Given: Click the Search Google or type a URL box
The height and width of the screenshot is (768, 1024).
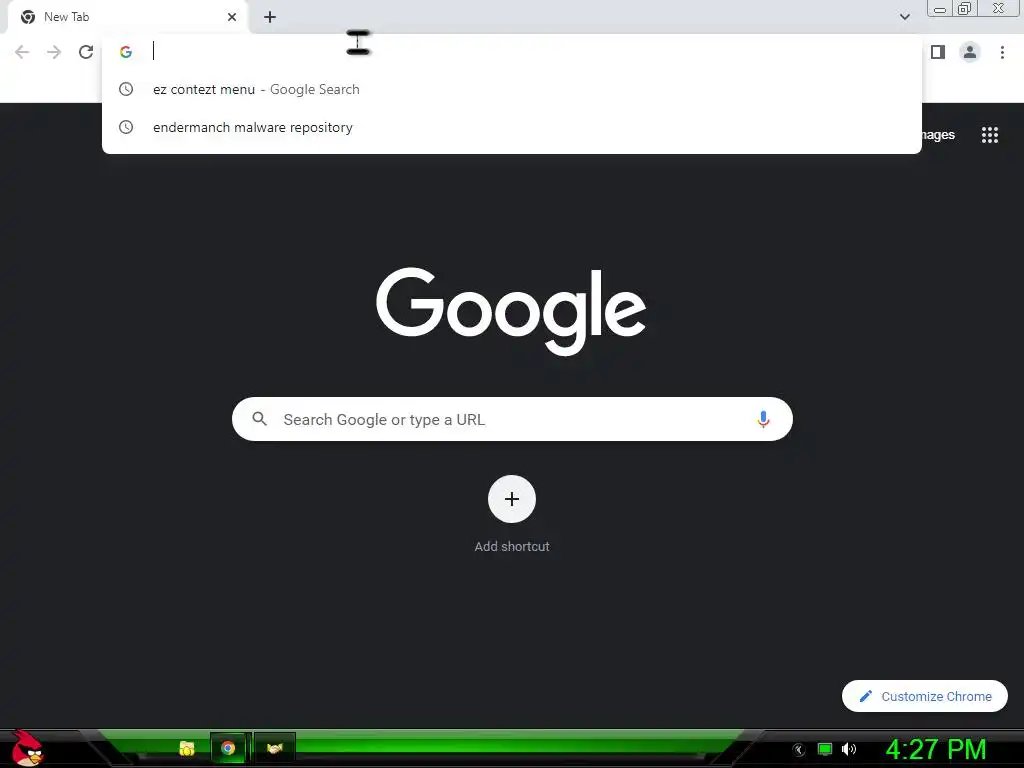Looking at the screenshot, I should tap(512, 419).
